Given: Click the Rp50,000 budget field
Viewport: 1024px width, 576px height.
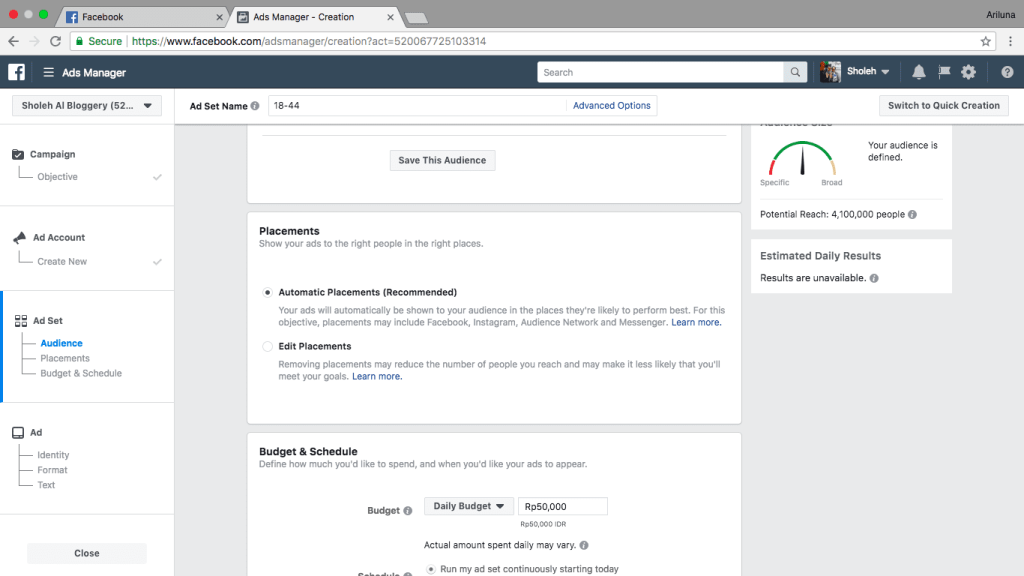Looking at the screenshot, I should point(562,506).
